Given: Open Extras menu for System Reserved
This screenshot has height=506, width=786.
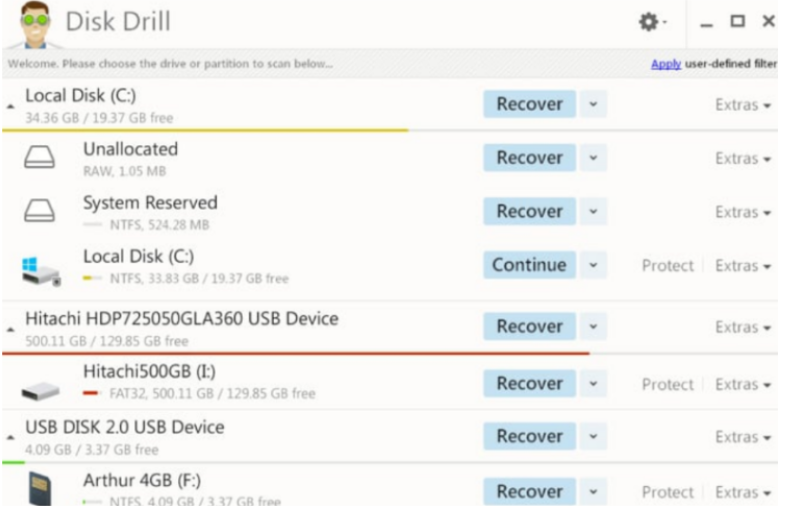Looking at the screenshot, I should [x=743, y=212].
